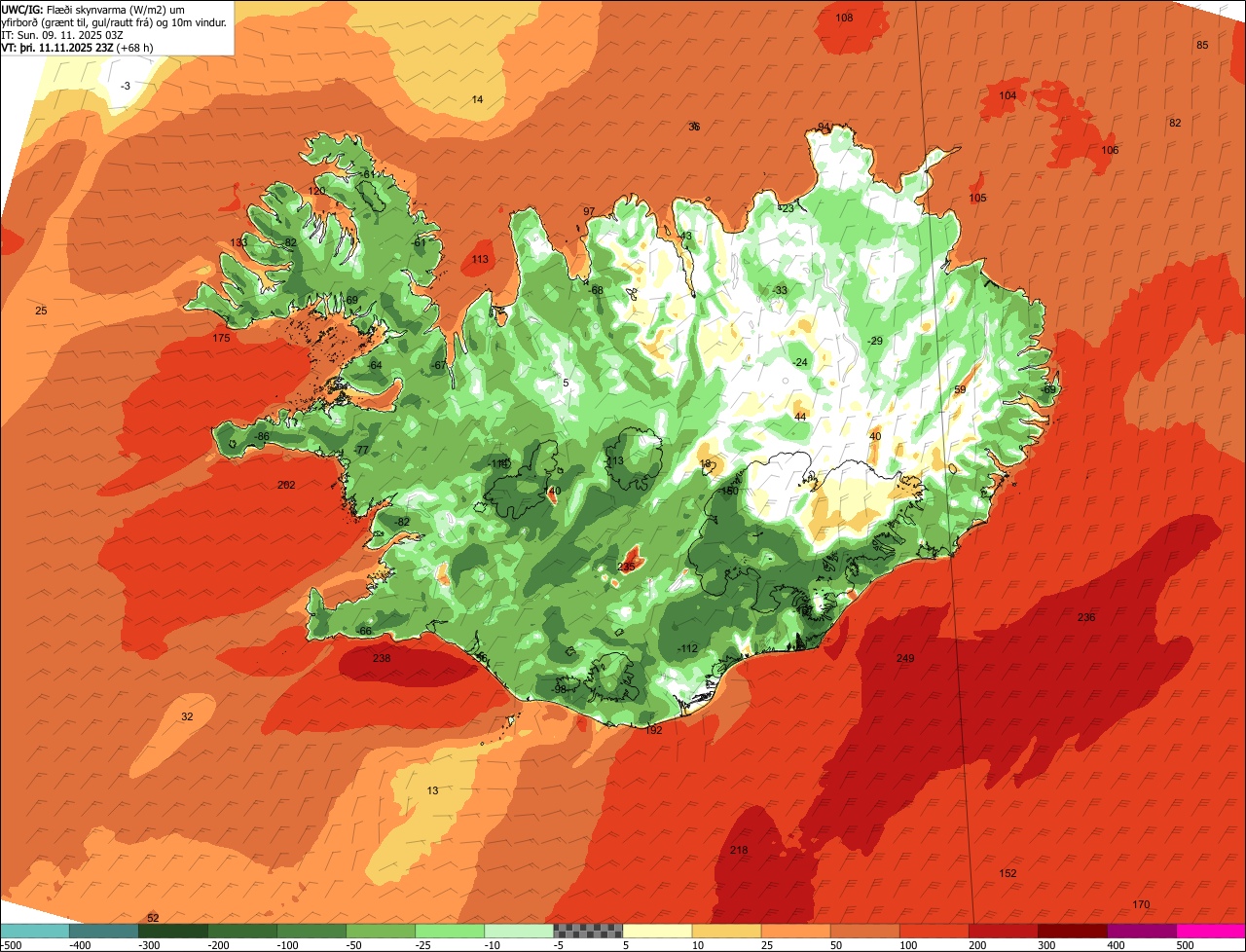1246x952 pixels.
Task: Select the darkest green -300 to -200 legend swatch
Action: (x=172, y=931)
